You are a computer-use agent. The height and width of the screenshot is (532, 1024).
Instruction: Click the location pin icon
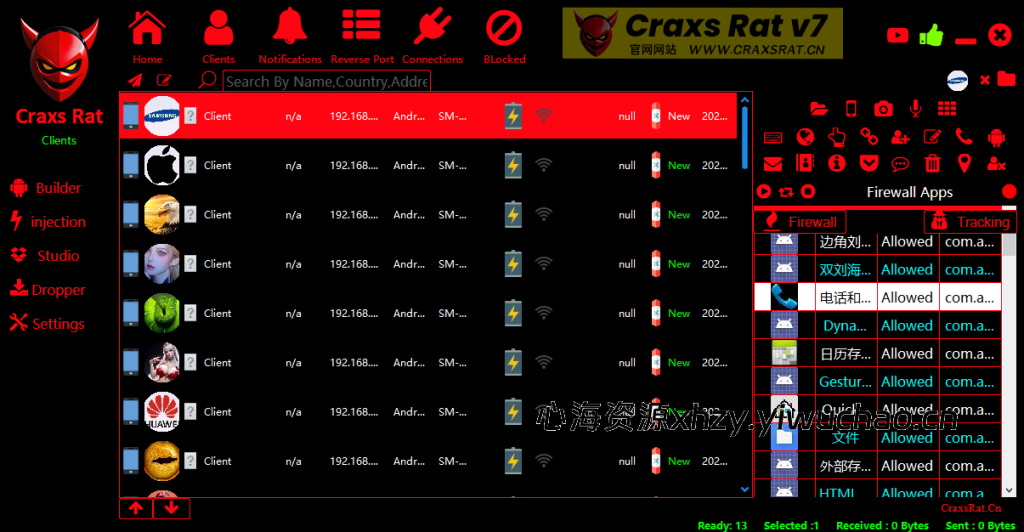[x=964, y=163]
